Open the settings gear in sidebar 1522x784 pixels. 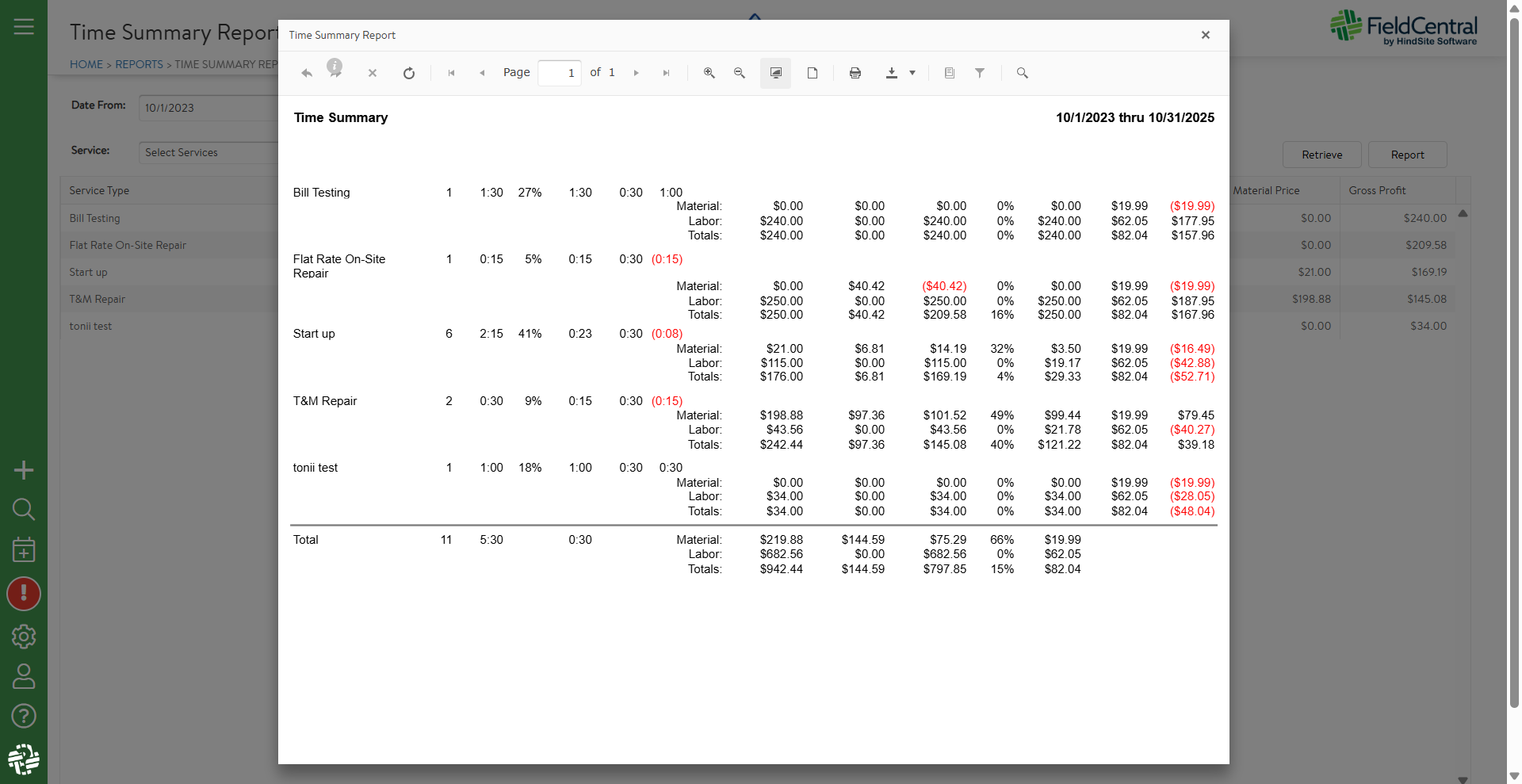24,637
